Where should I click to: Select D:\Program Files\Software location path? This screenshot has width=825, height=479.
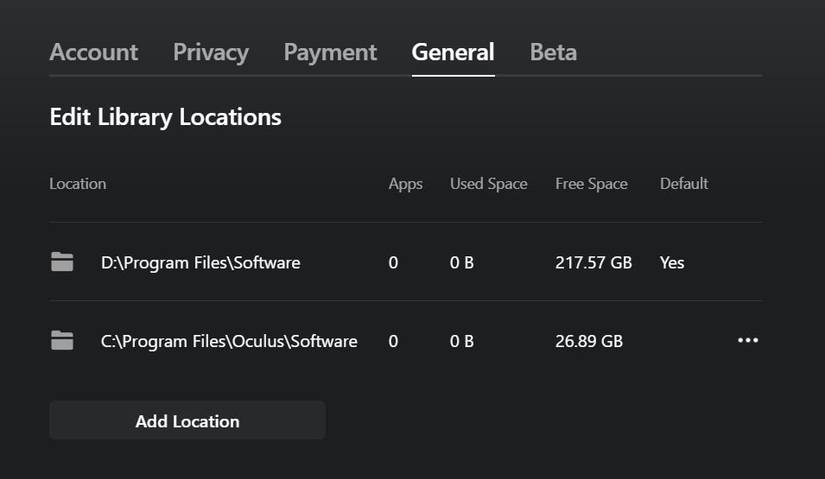[x=200, y=263]
